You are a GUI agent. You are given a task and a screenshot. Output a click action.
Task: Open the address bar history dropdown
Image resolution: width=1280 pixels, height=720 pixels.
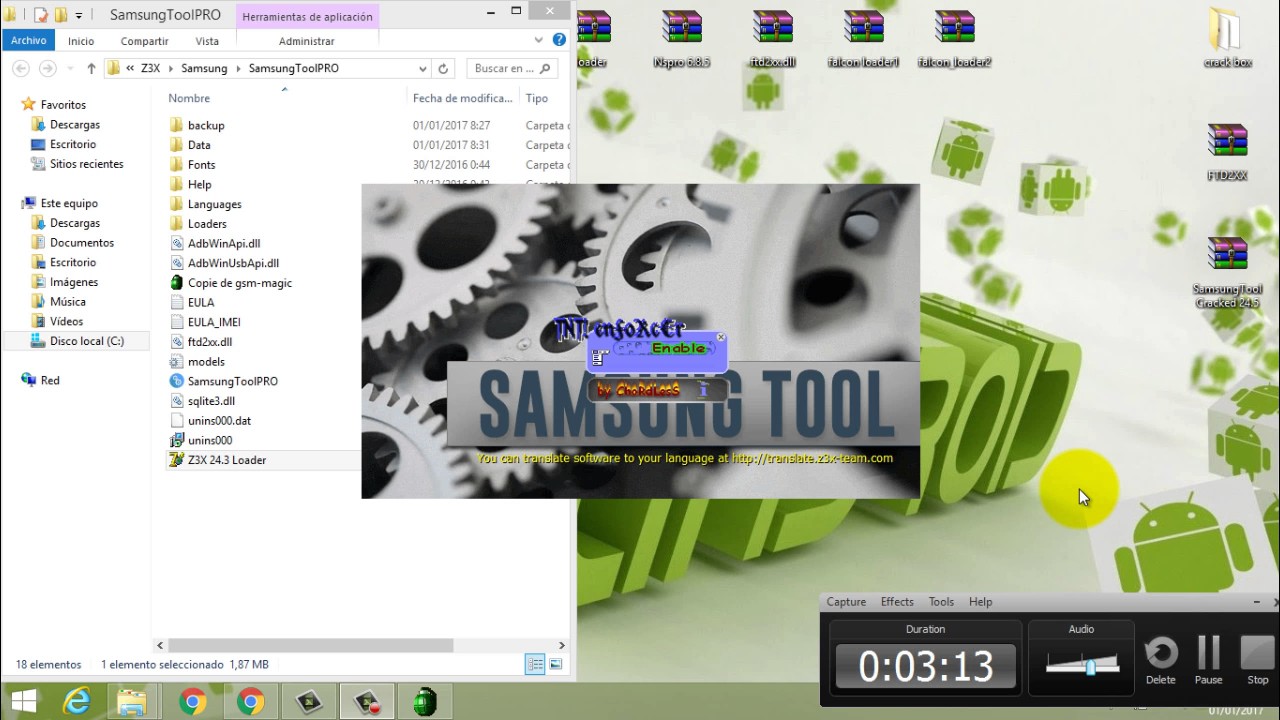point(423,69)
